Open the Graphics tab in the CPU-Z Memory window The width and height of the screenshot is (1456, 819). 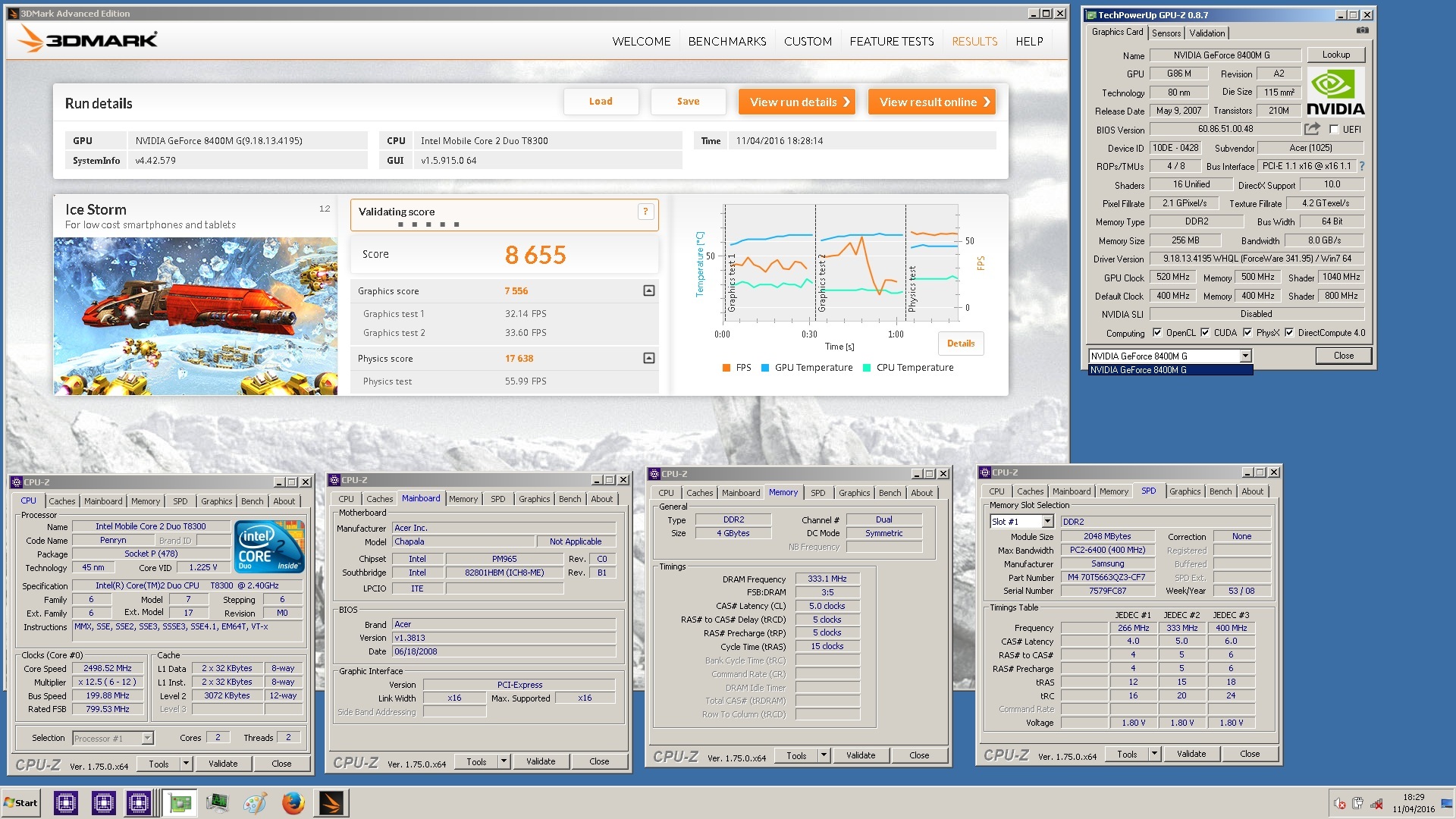tap(854, 493)
